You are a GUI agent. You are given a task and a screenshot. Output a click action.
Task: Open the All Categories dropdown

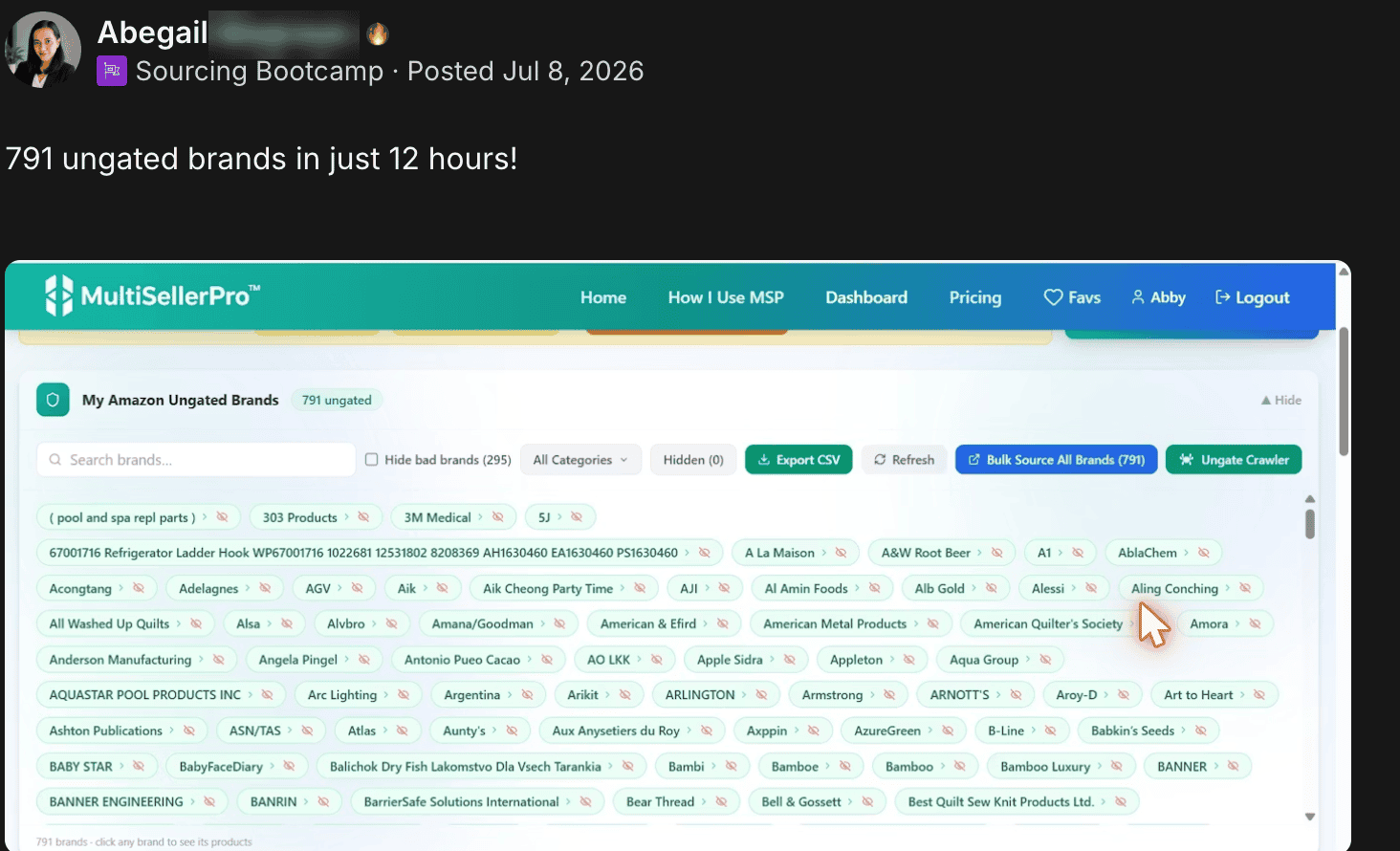(580, 460)
